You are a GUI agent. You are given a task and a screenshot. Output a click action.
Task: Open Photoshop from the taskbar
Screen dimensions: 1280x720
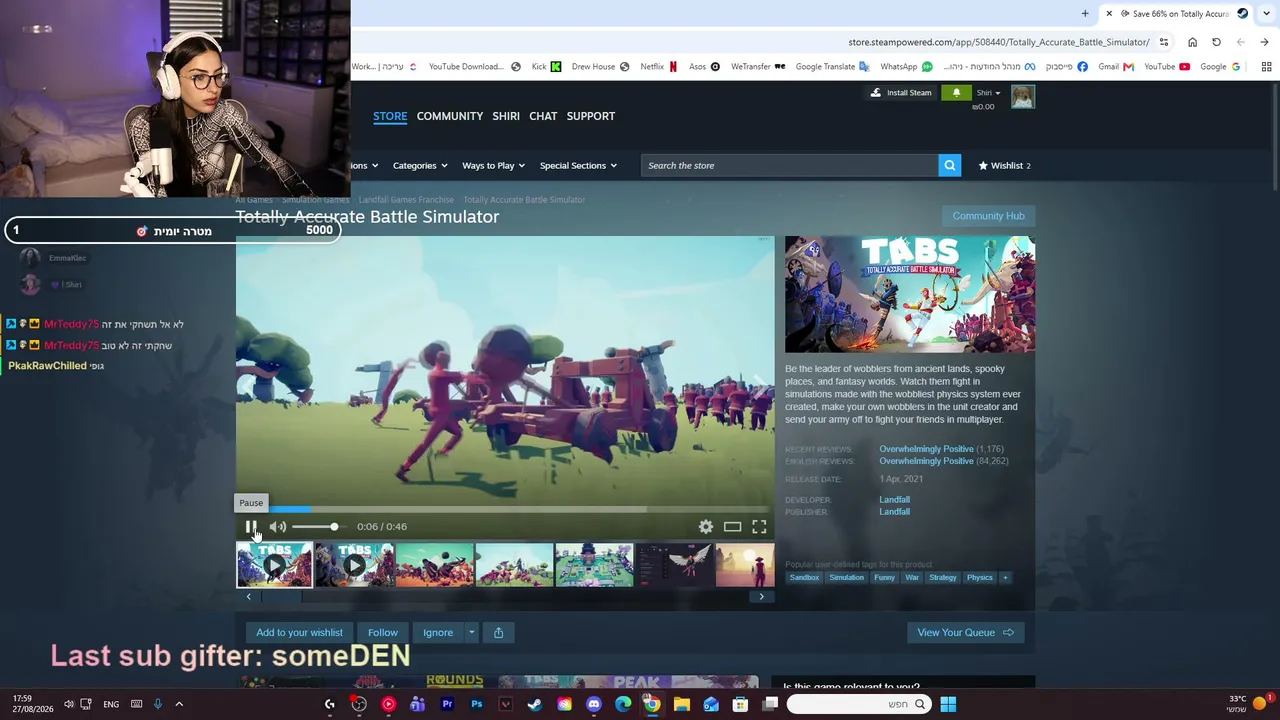476,704
